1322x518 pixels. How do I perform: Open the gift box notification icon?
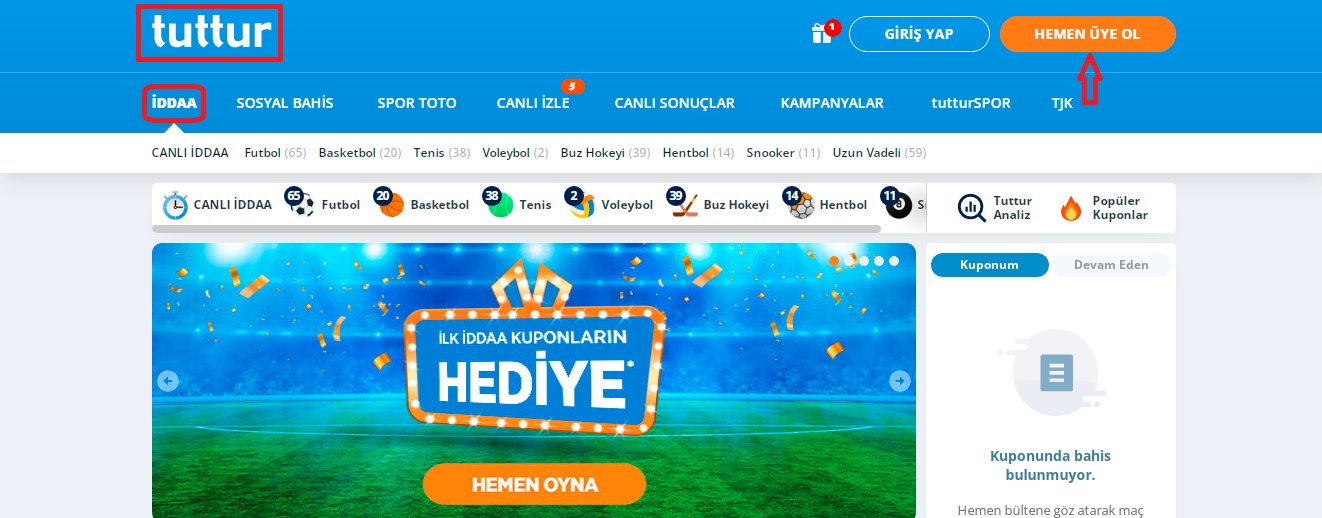[822, 33]
